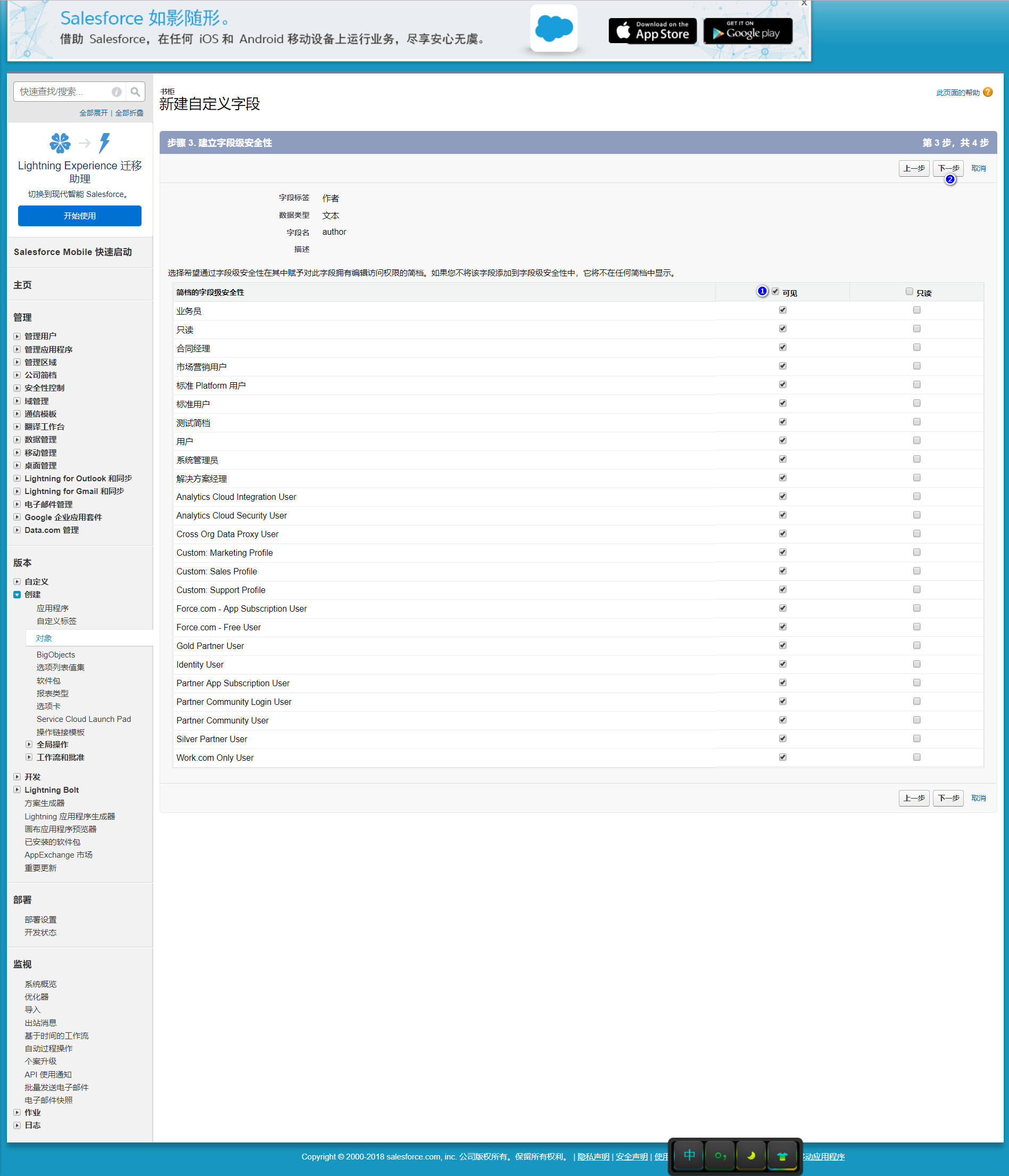Uncheck visible box for Cross Org Data Proxy User
Viewport: 1009px width, 1176px height.
(783, 533)
